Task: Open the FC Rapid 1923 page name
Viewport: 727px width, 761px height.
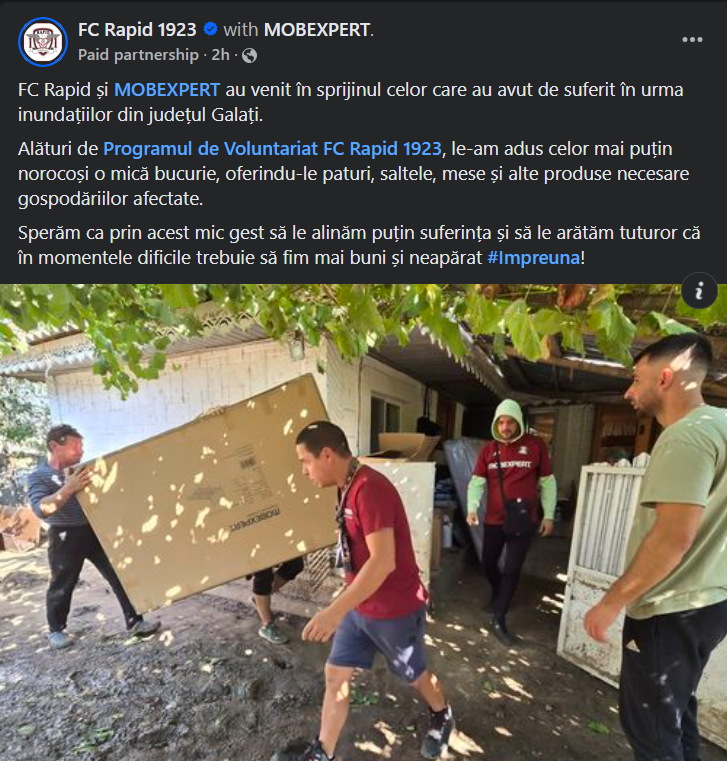Action: 137,30
